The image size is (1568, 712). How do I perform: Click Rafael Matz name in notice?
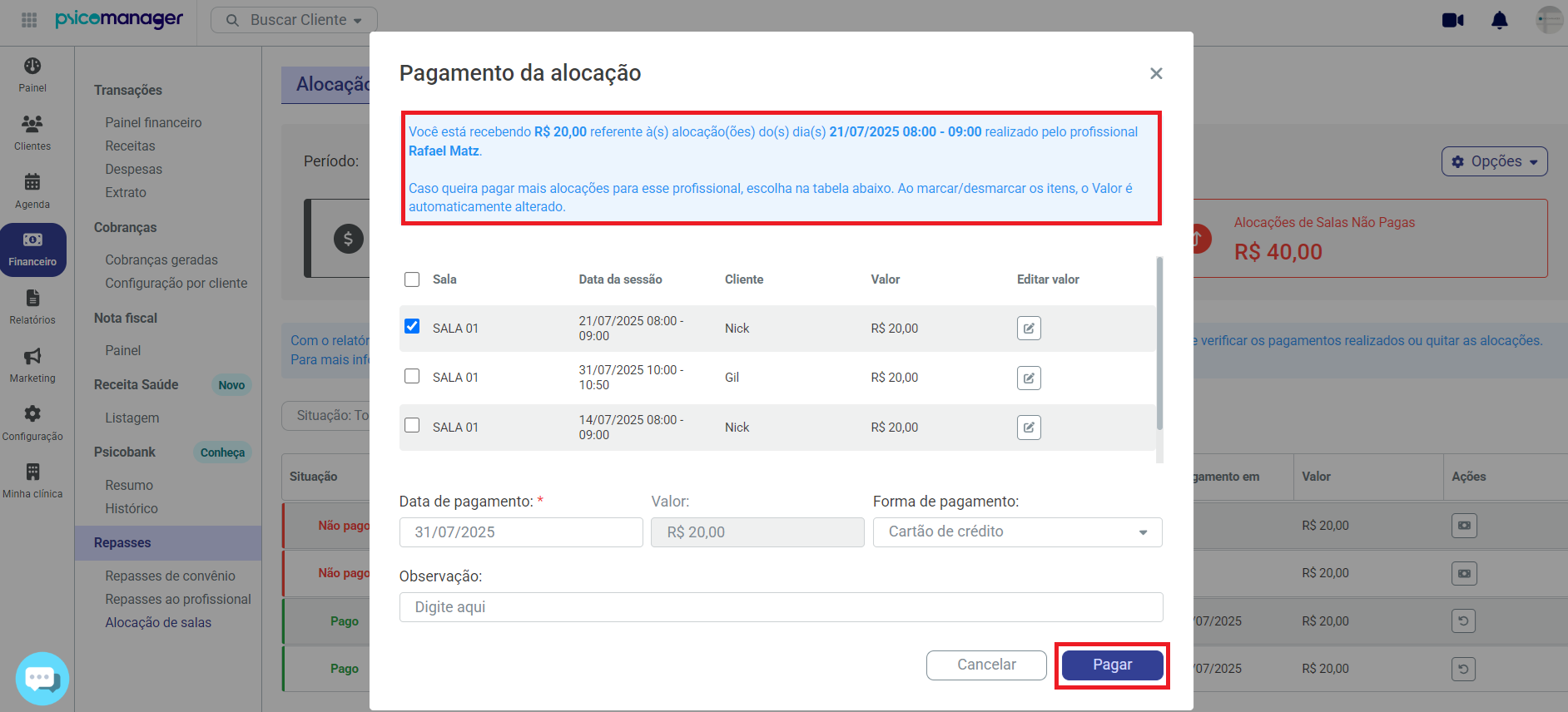click(x=444, y=151)
